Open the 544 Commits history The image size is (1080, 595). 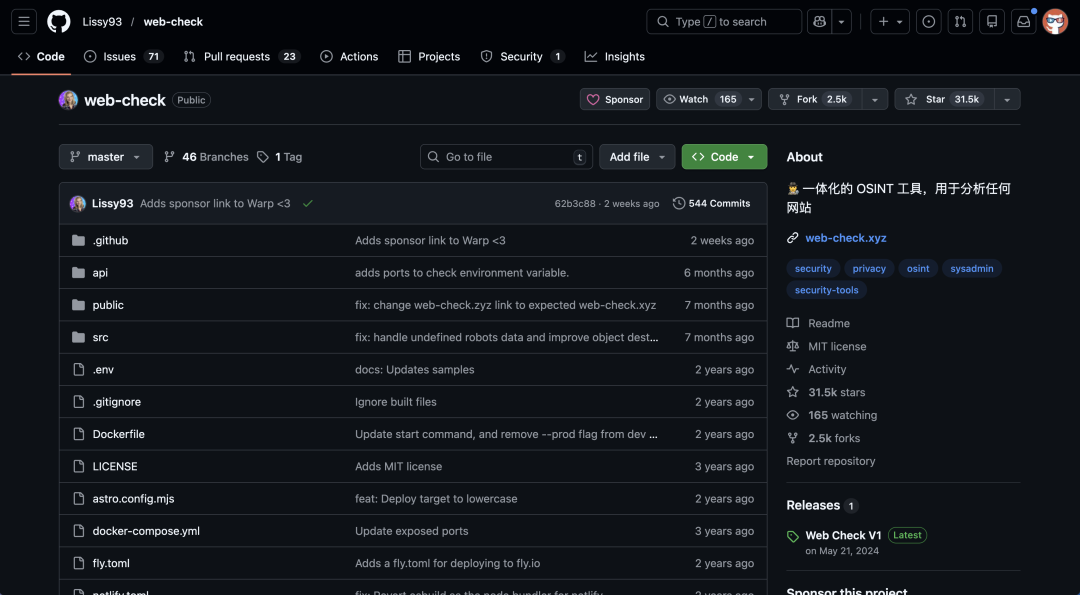tap(712, 203)
